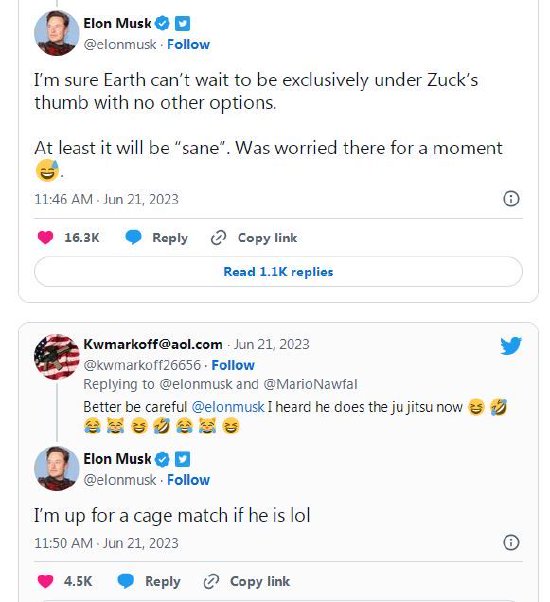Click the 11:46 AM · Jun 21, 2023 timestamp
Screen dimensions: 550x602
pyautogui.click(x=106, y=199)
